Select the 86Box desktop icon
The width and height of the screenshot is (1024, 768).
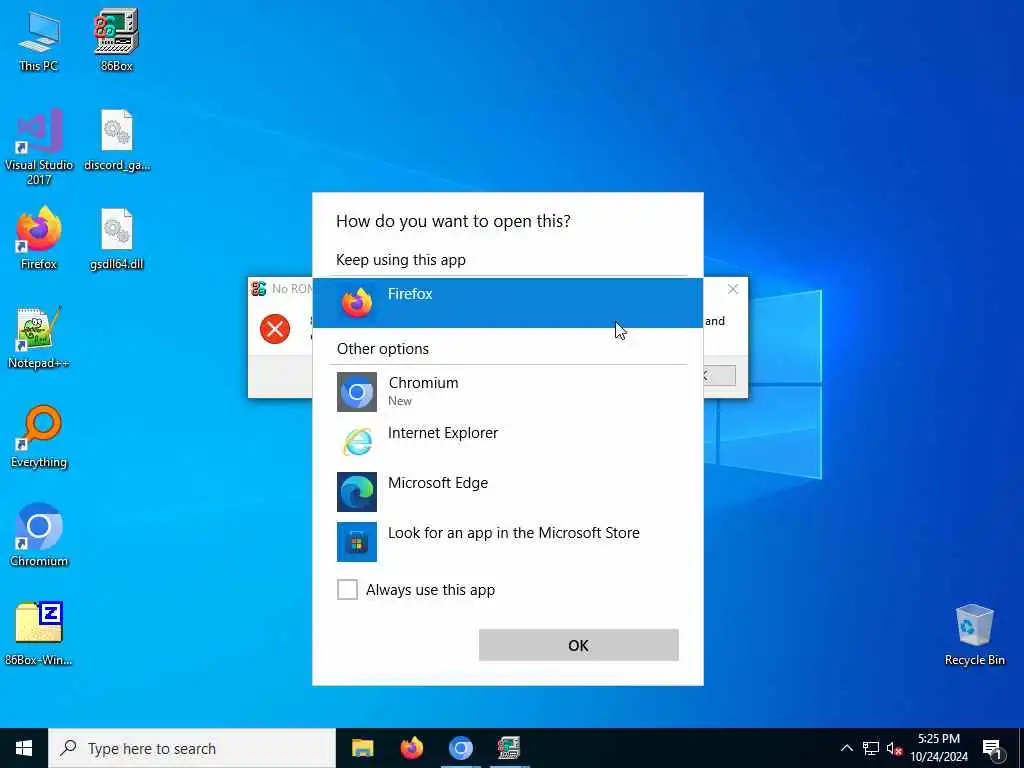(x=116, y=40)
